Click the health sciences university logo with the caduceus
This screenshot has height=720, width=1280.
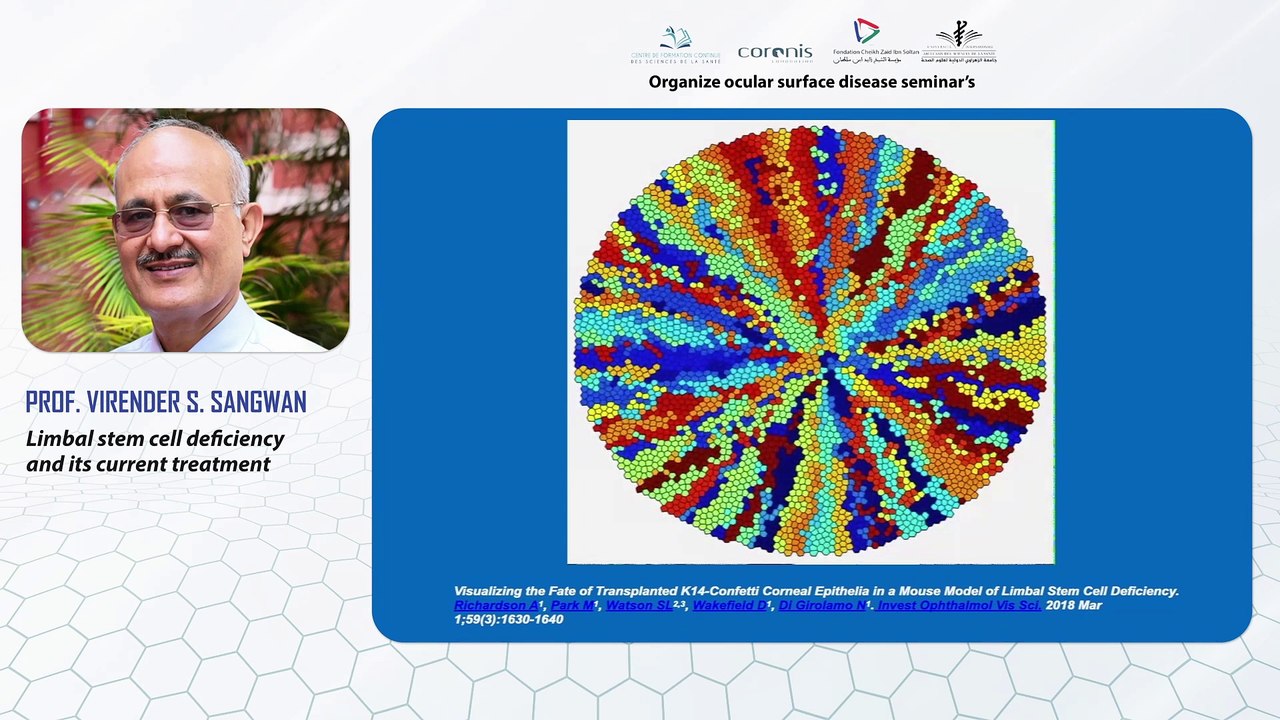[959, 42]
